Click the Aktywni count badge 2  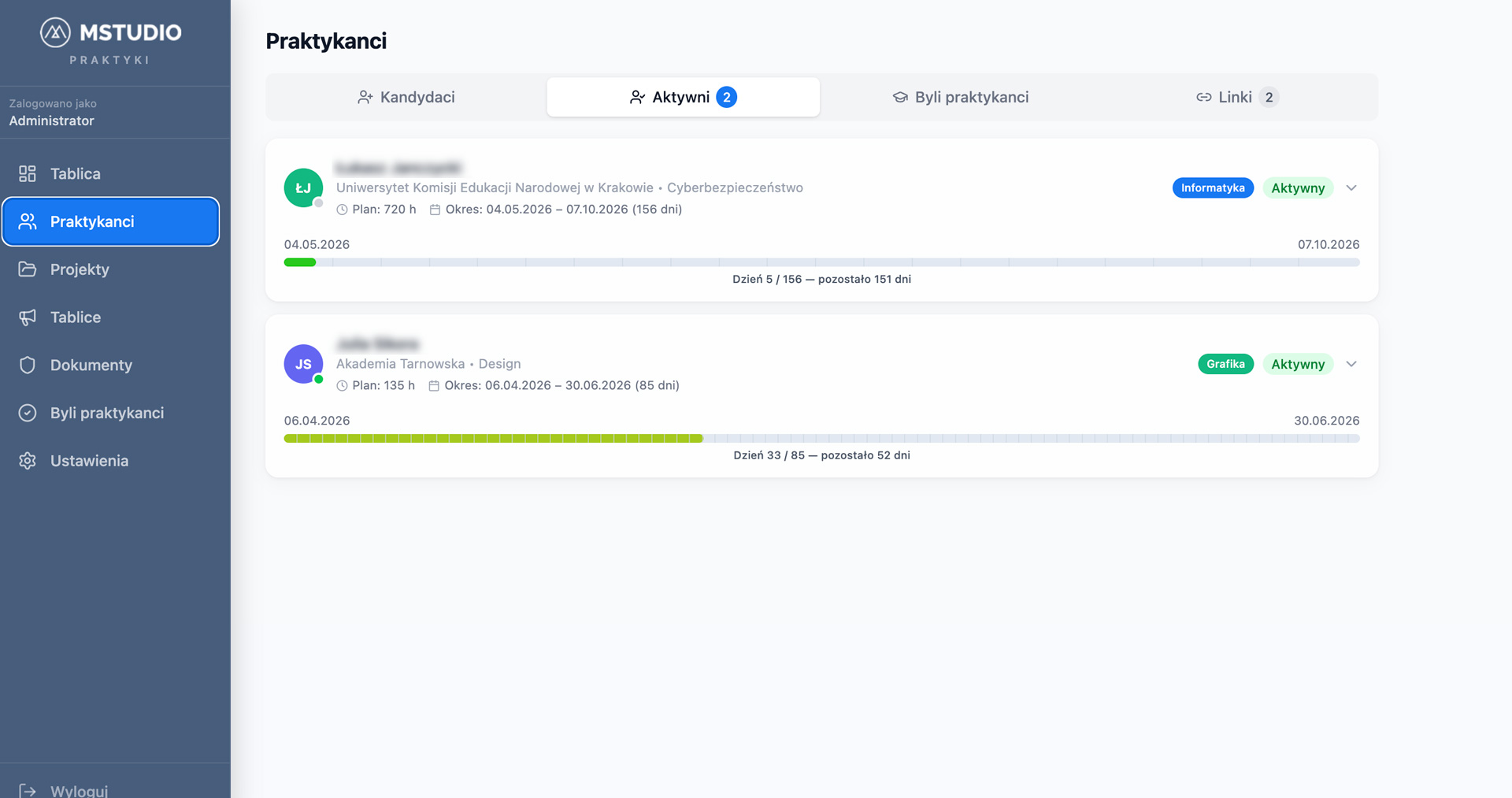pos(727,97)
